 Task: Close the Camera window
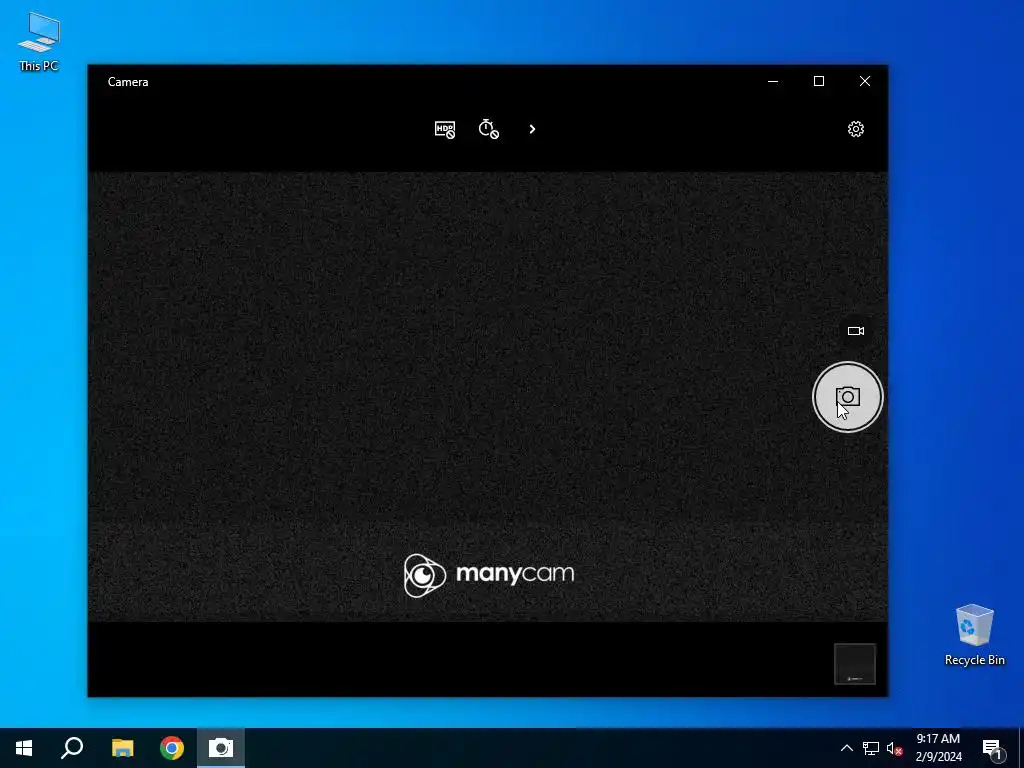click(865, 82)
